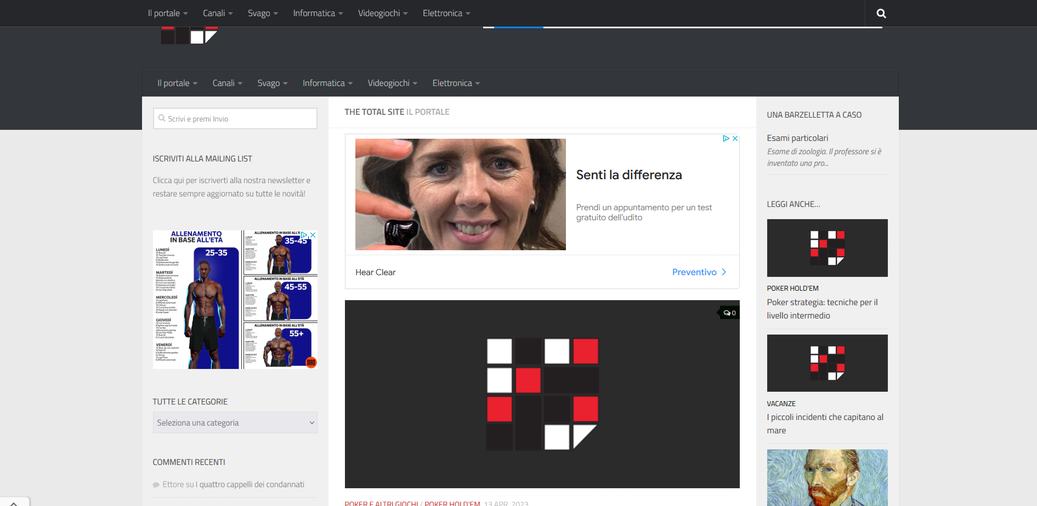This screenshot has height=506, width=1037.
Task: Open the Poker strategia article thumbnail
Action: pos(827,248)
